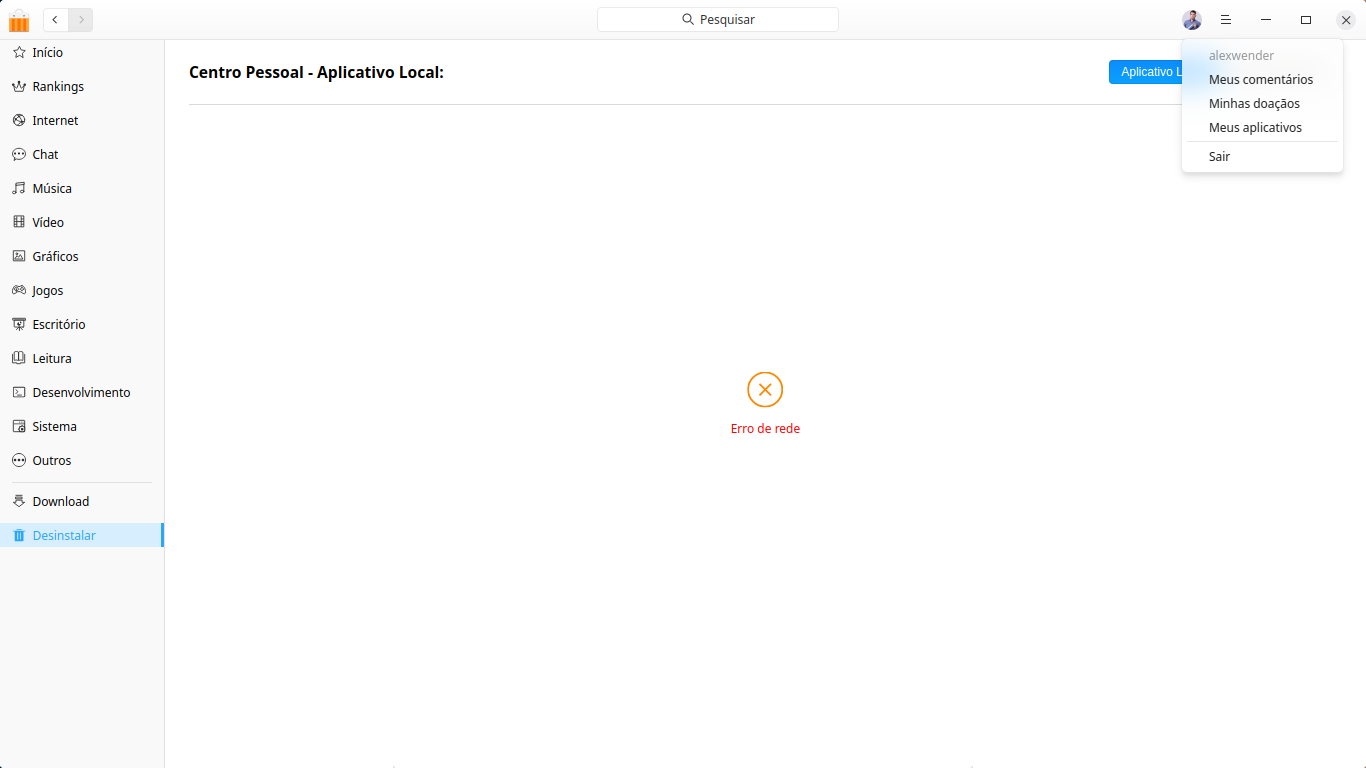
Task: Open the Desenvolvimento section
Action: pyautogui.click(x=82, y=392)
